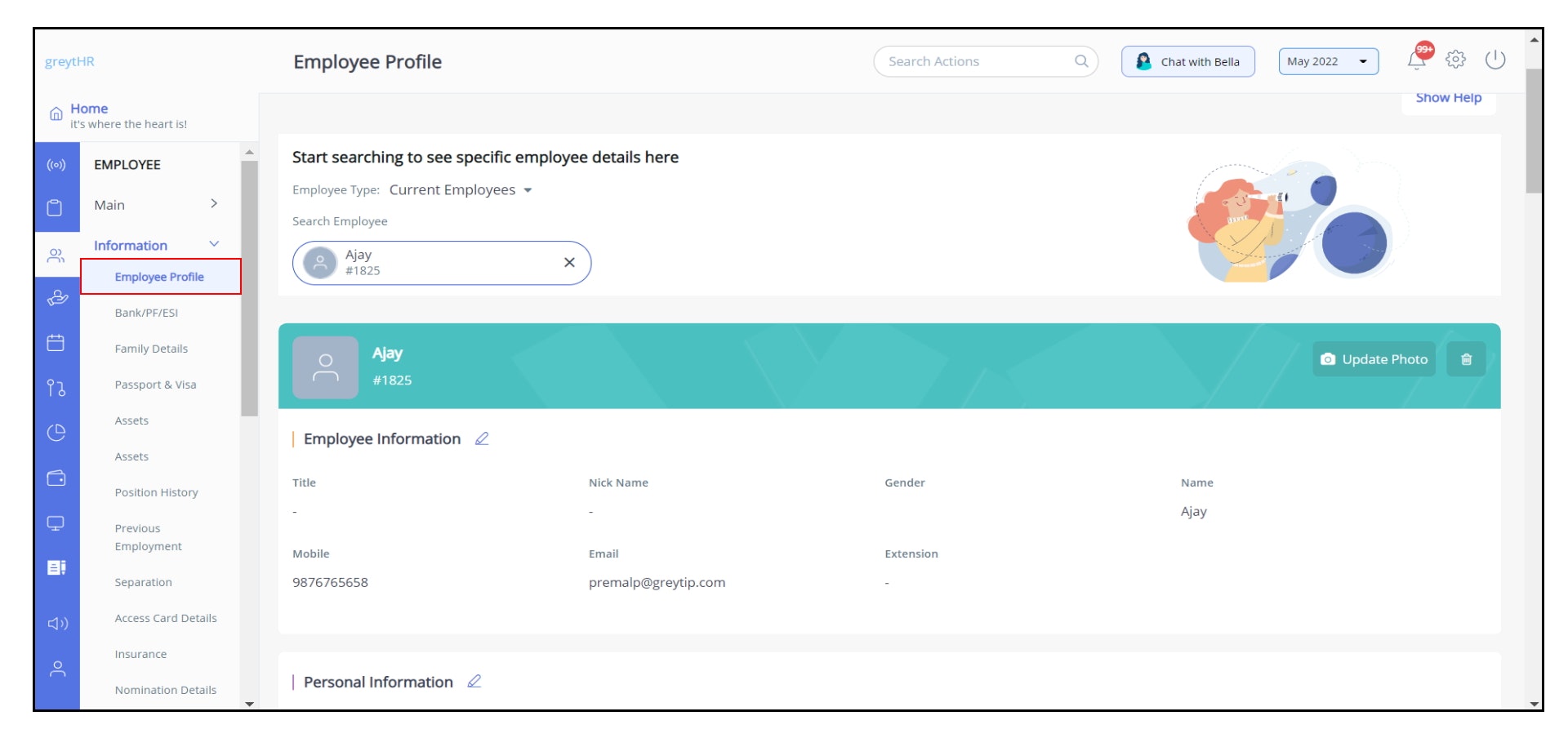Select the Attendance pin icon

click(56, 389)
